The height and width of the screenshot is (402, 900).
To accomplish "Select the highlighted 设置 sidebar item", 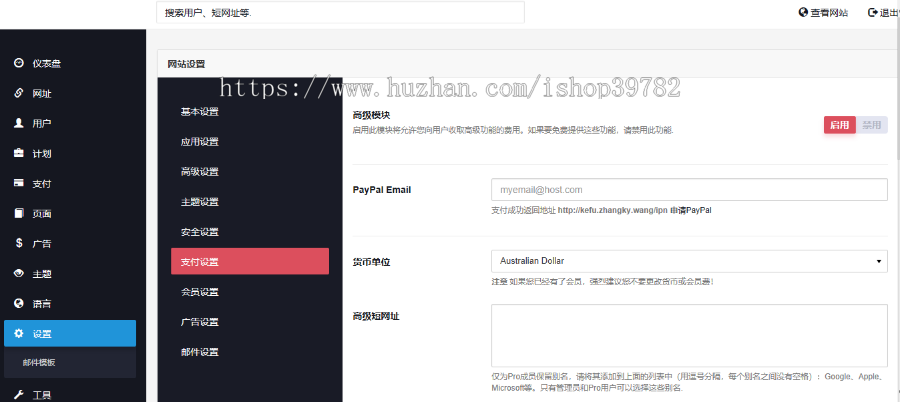I will click(x=70, y=333).
